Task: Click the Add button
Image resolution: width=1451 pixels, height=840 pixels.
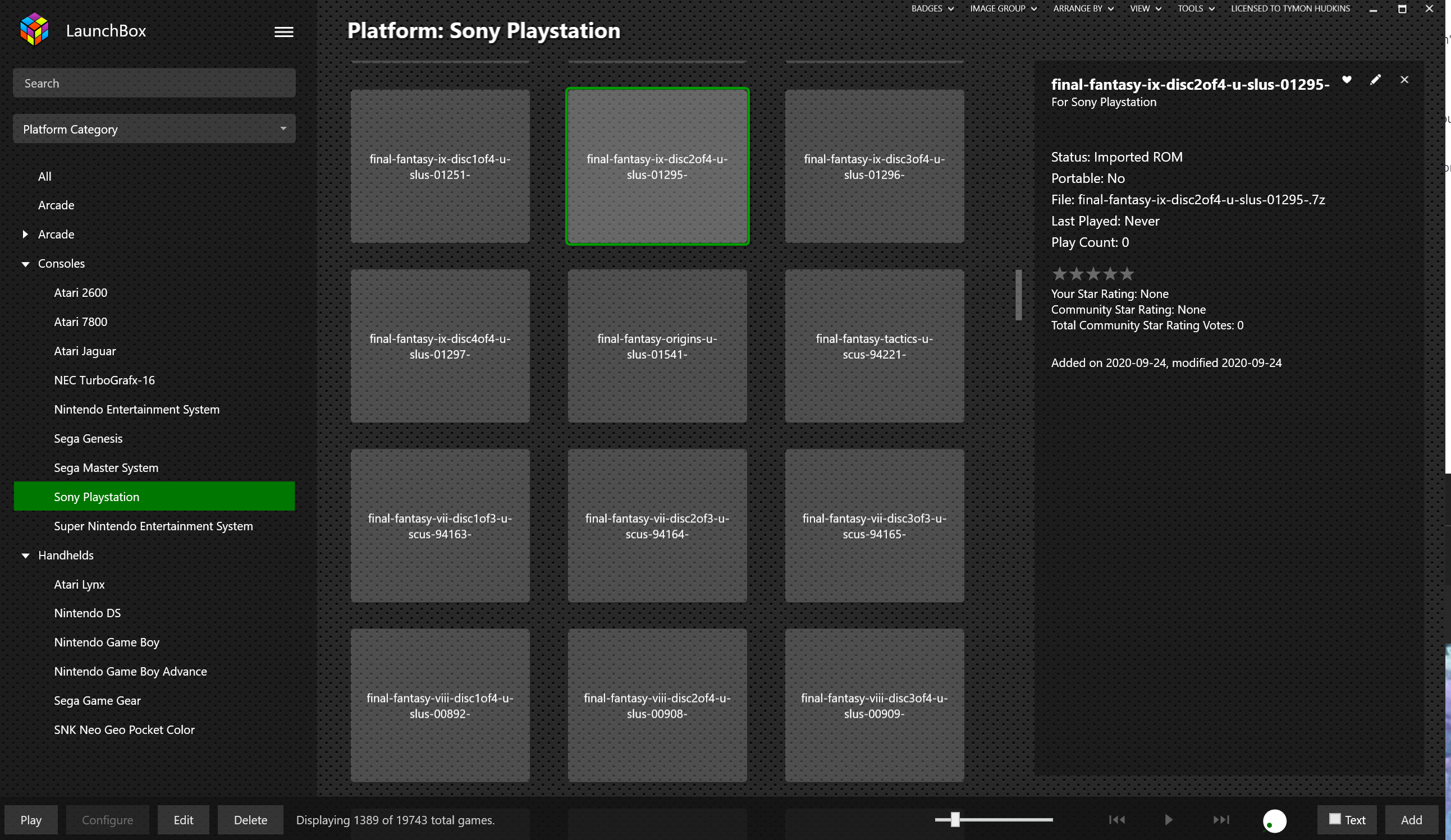Action: 1411,819
